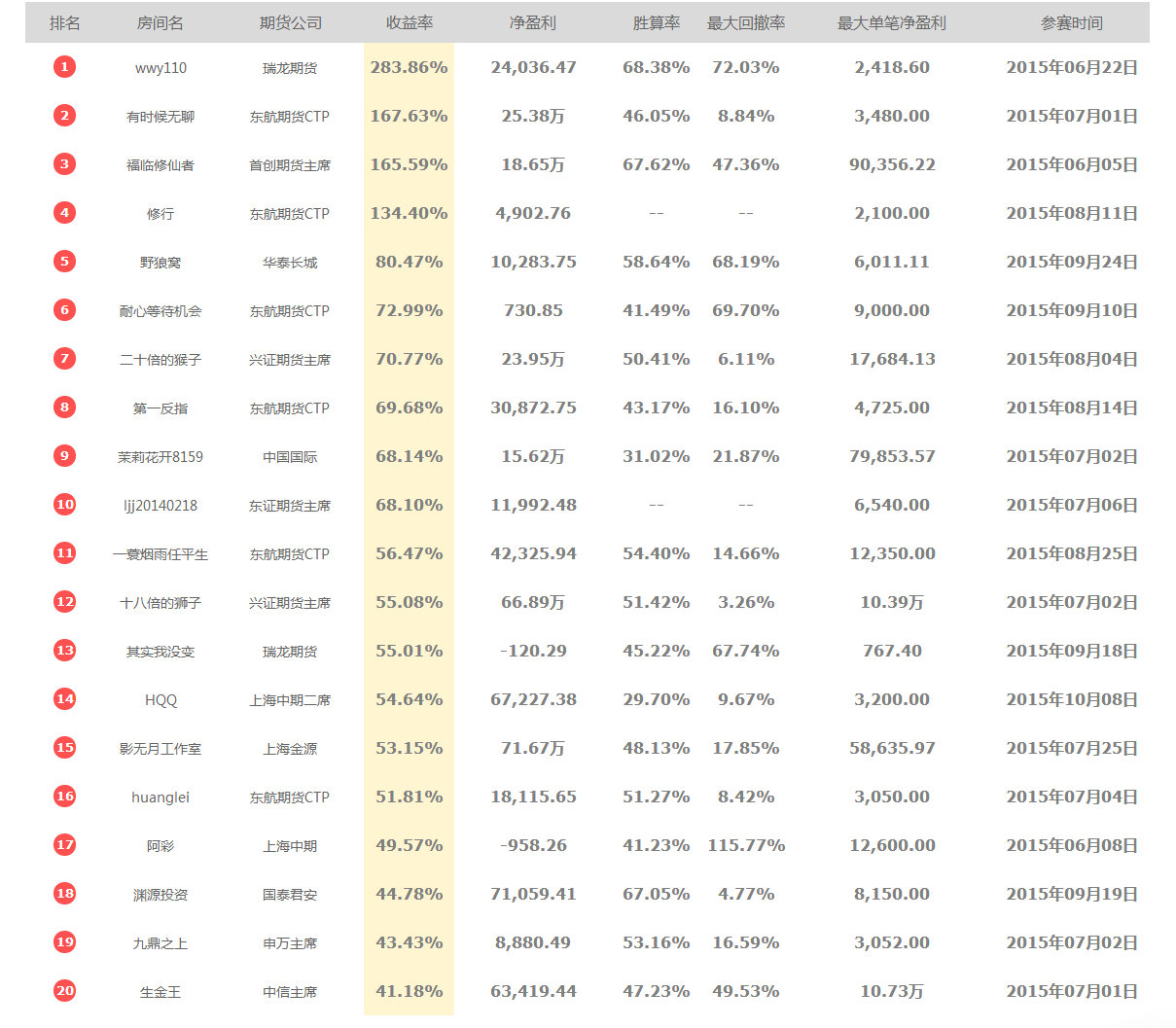Viewport: 1176px width, 1028px height.
Task: Click the 排名 column header
Action: pyautogui.click(x=64, y=22)
